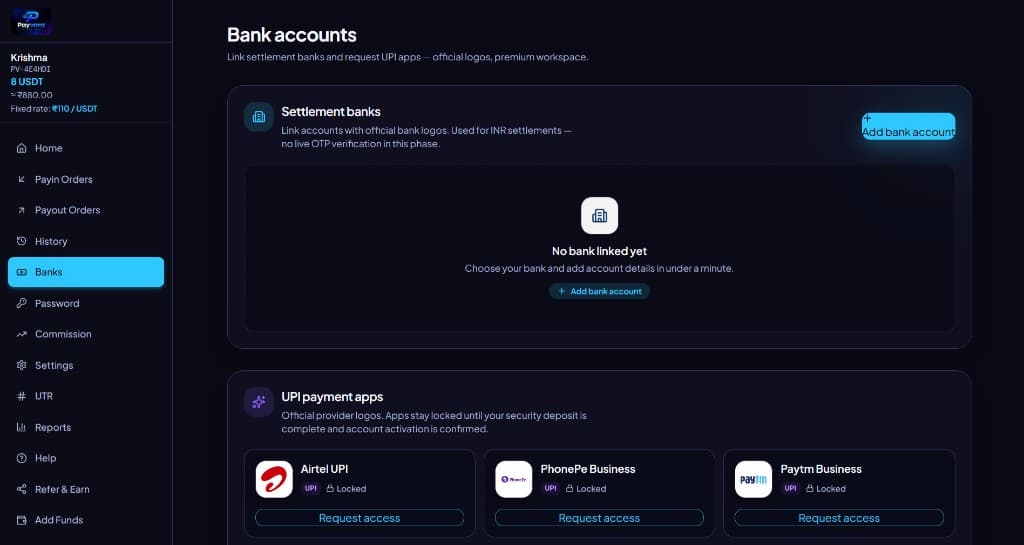Click the small Add bank account pill

point(600,291)
